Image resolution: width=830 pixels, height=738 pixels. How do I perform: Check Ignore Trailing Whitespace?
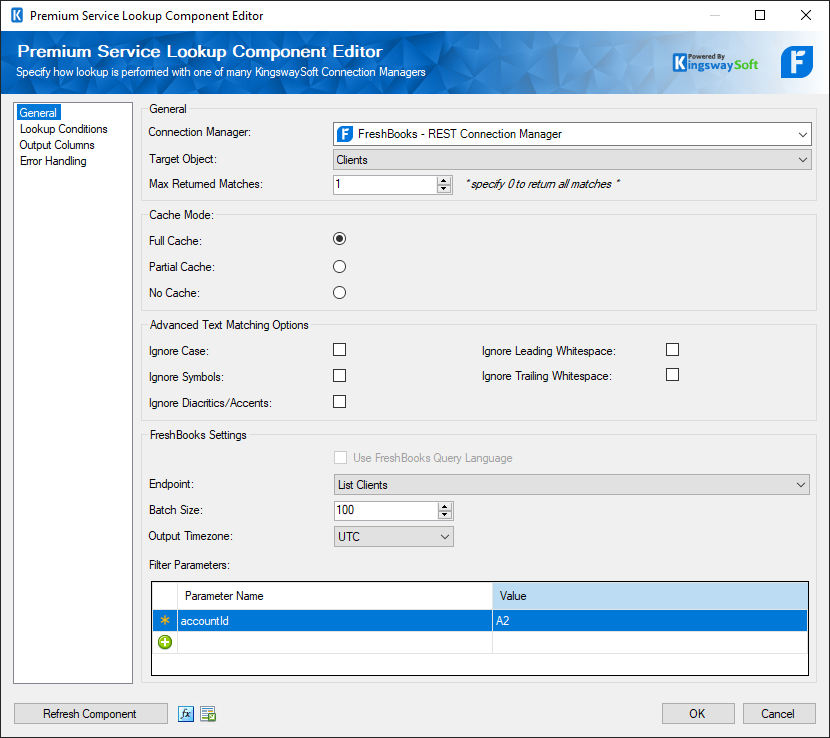(672, 376)
